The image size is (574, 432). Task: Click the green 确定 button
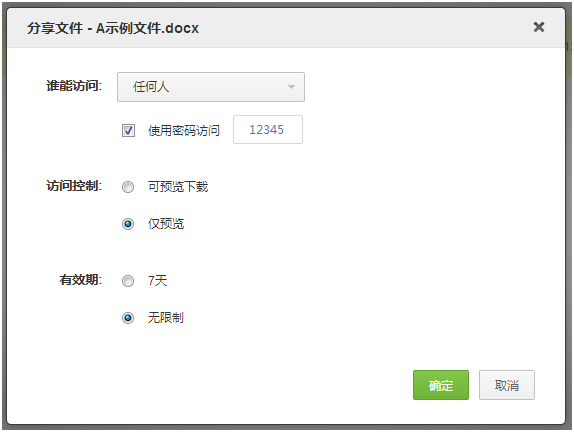(441, 385)
